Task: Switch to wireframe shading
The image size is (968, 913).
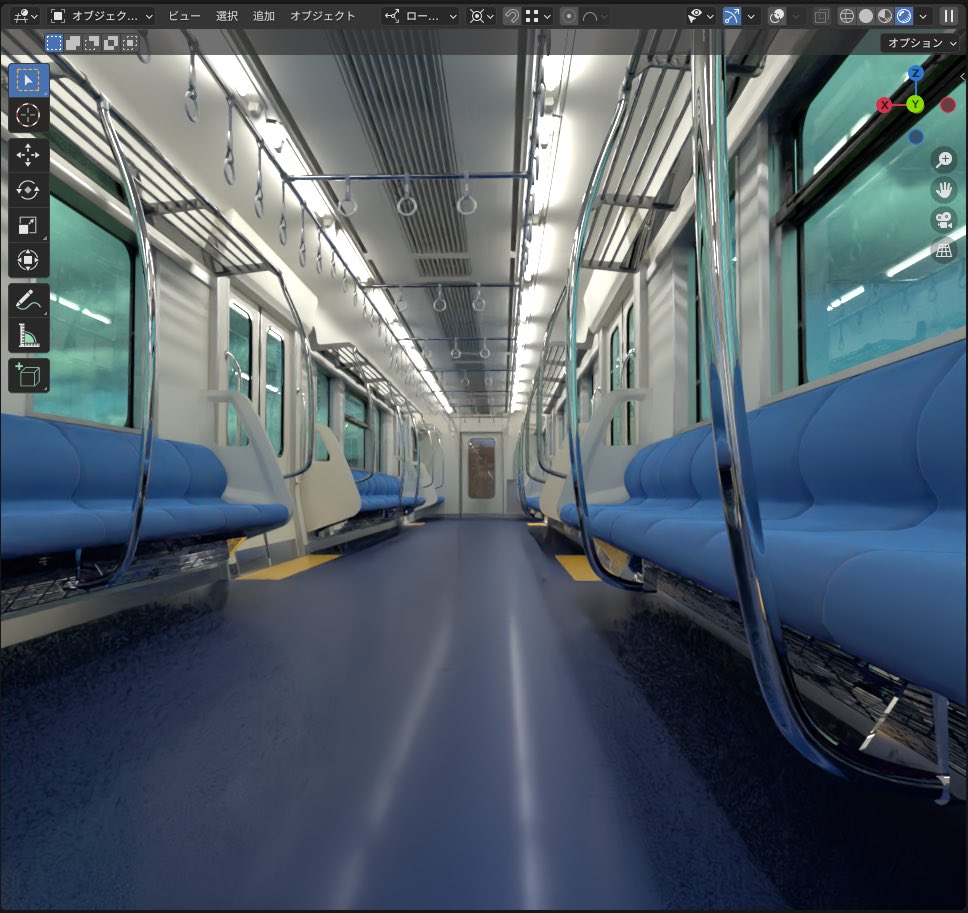Action: point(847,16)
